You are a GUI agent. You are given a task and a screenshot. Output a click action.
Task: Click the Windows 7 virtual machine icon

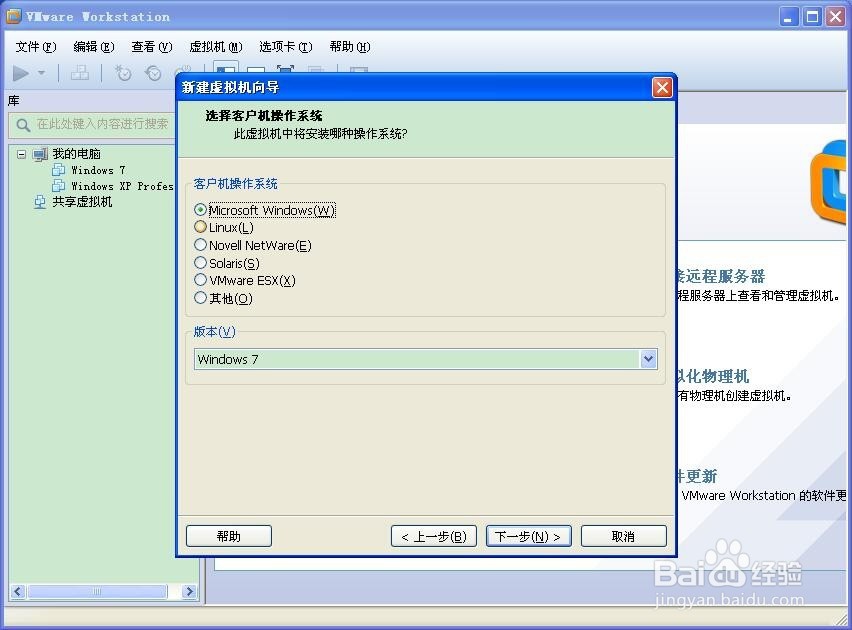tap(58, 170)
